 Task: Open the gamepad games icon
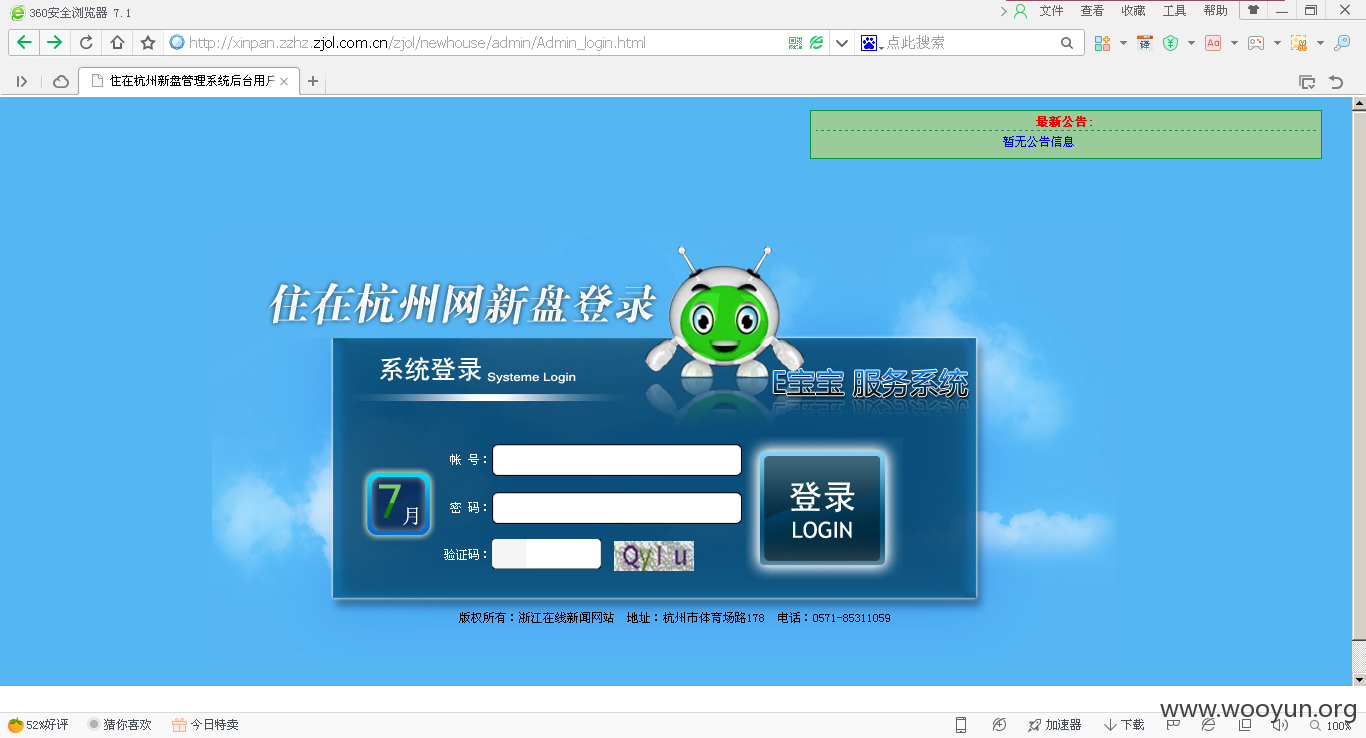click(1256, 43)
